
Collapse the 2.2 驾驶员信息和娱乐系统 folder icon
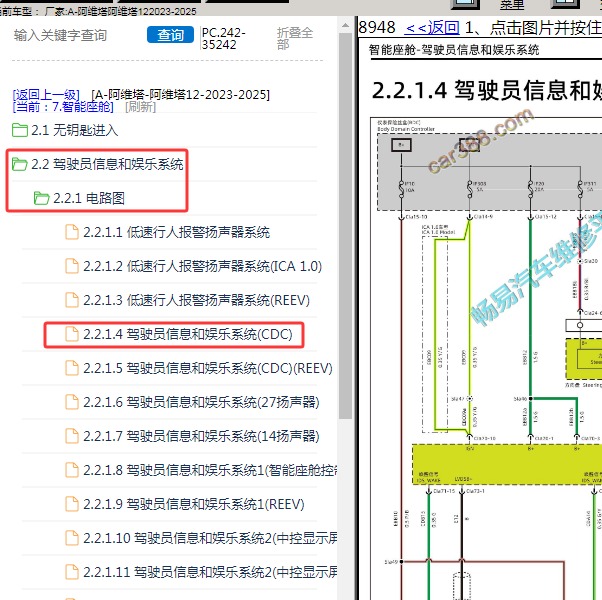(x=20, y=164)
